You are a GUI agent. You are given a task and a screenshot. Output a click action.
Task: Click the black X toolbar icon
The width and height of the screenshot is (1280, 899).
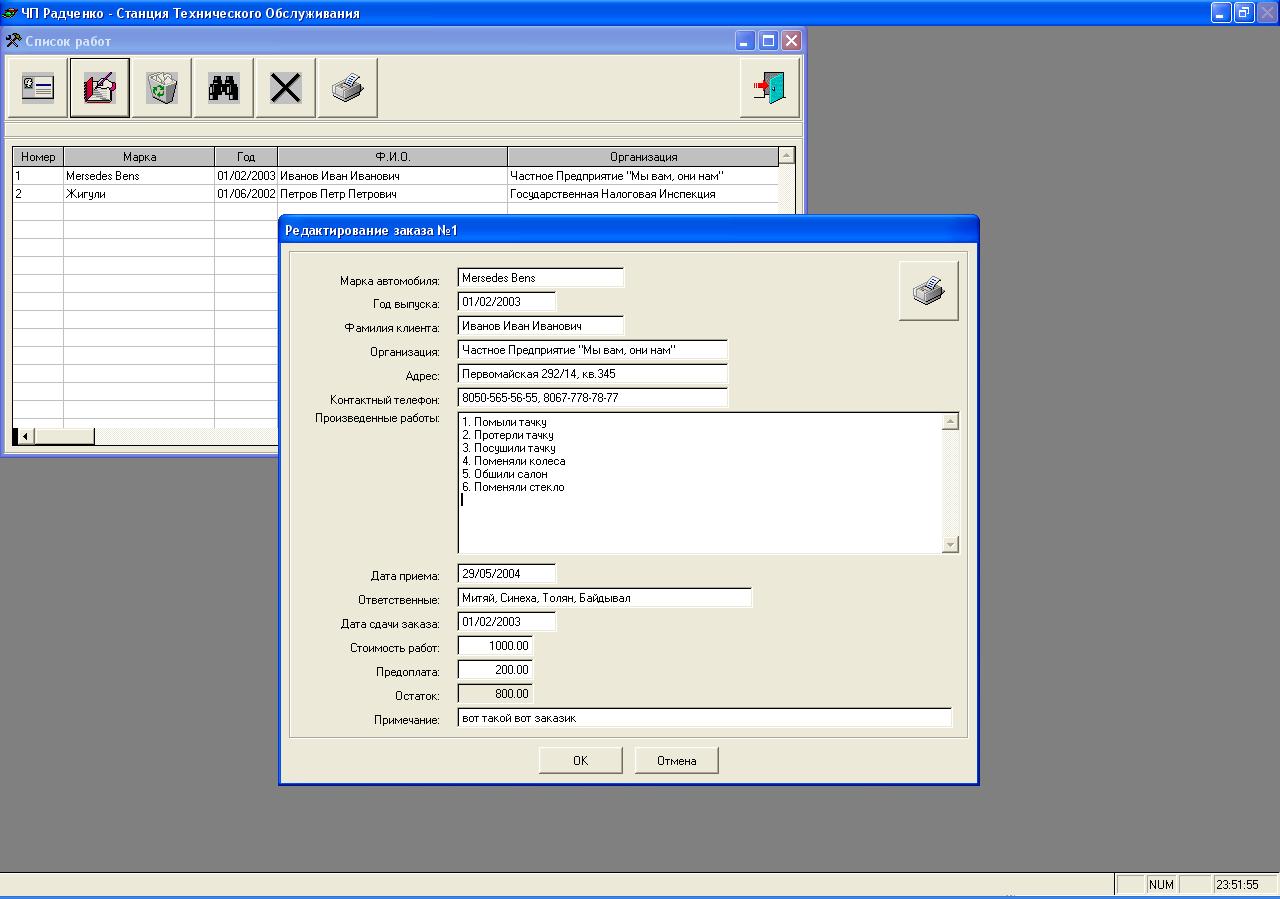[286, 88]
